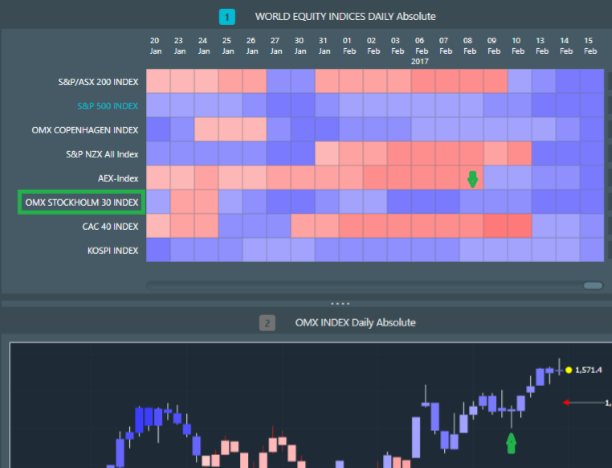This screenshot has height=468, width=612.
Task: Click the 15 Feb column header
Action: [x=590, y=46]
